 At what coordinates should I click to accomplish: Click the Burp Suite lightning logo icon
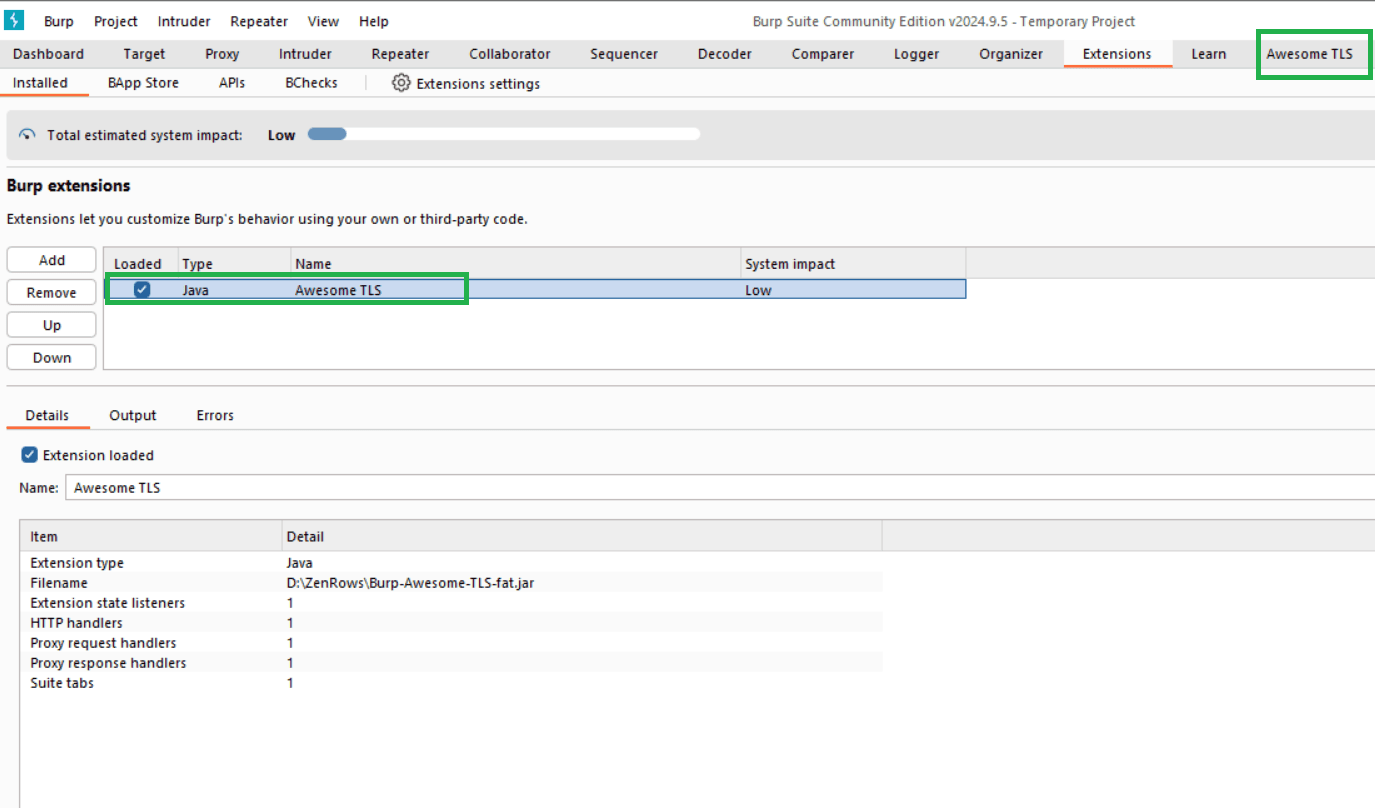coord(15,20)
